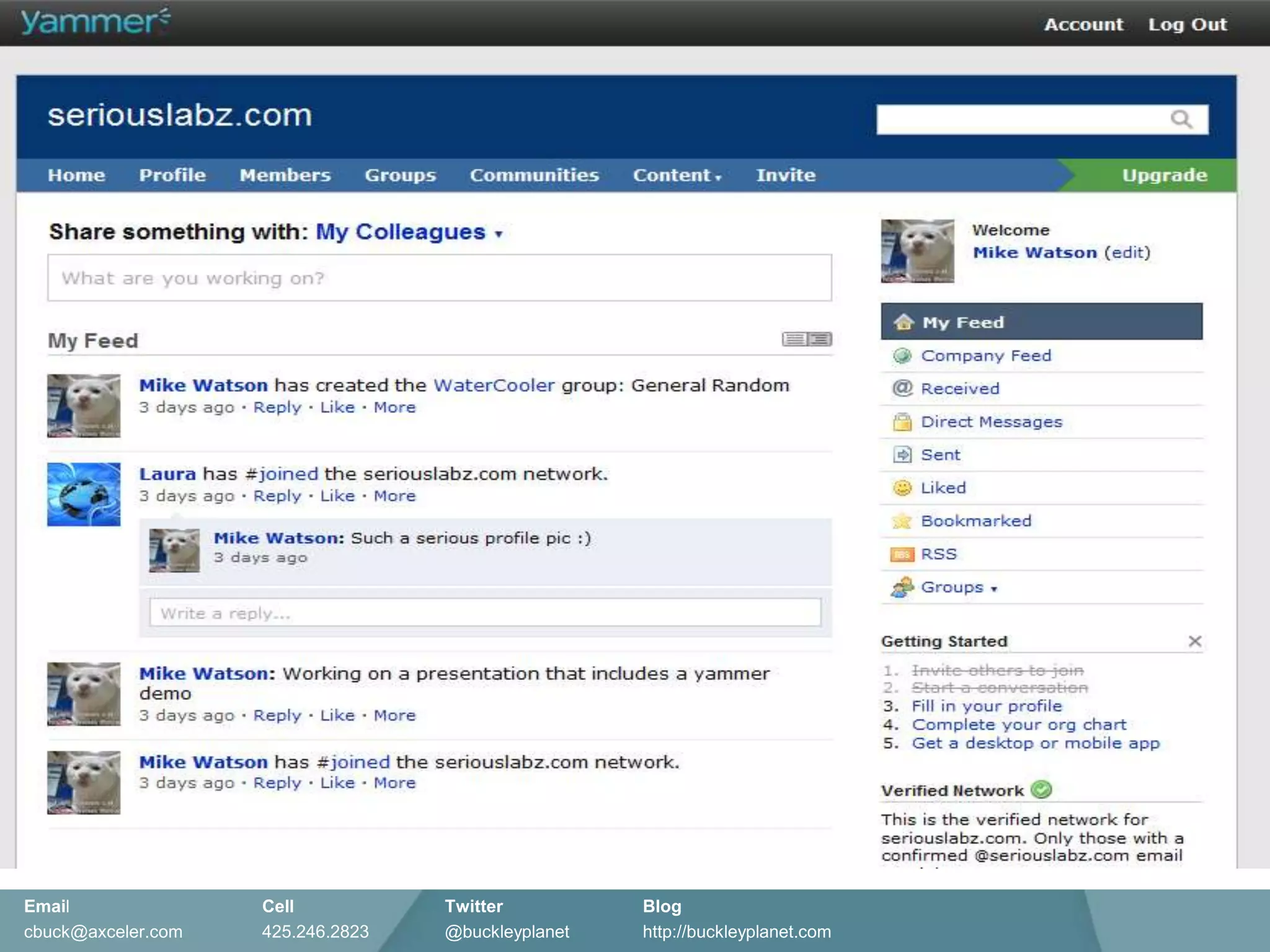The height and width of the screenshot is (952, 1270).
Task: Reply to Laura's joined post
Action: pyautogui.click(x=277, y=496)
